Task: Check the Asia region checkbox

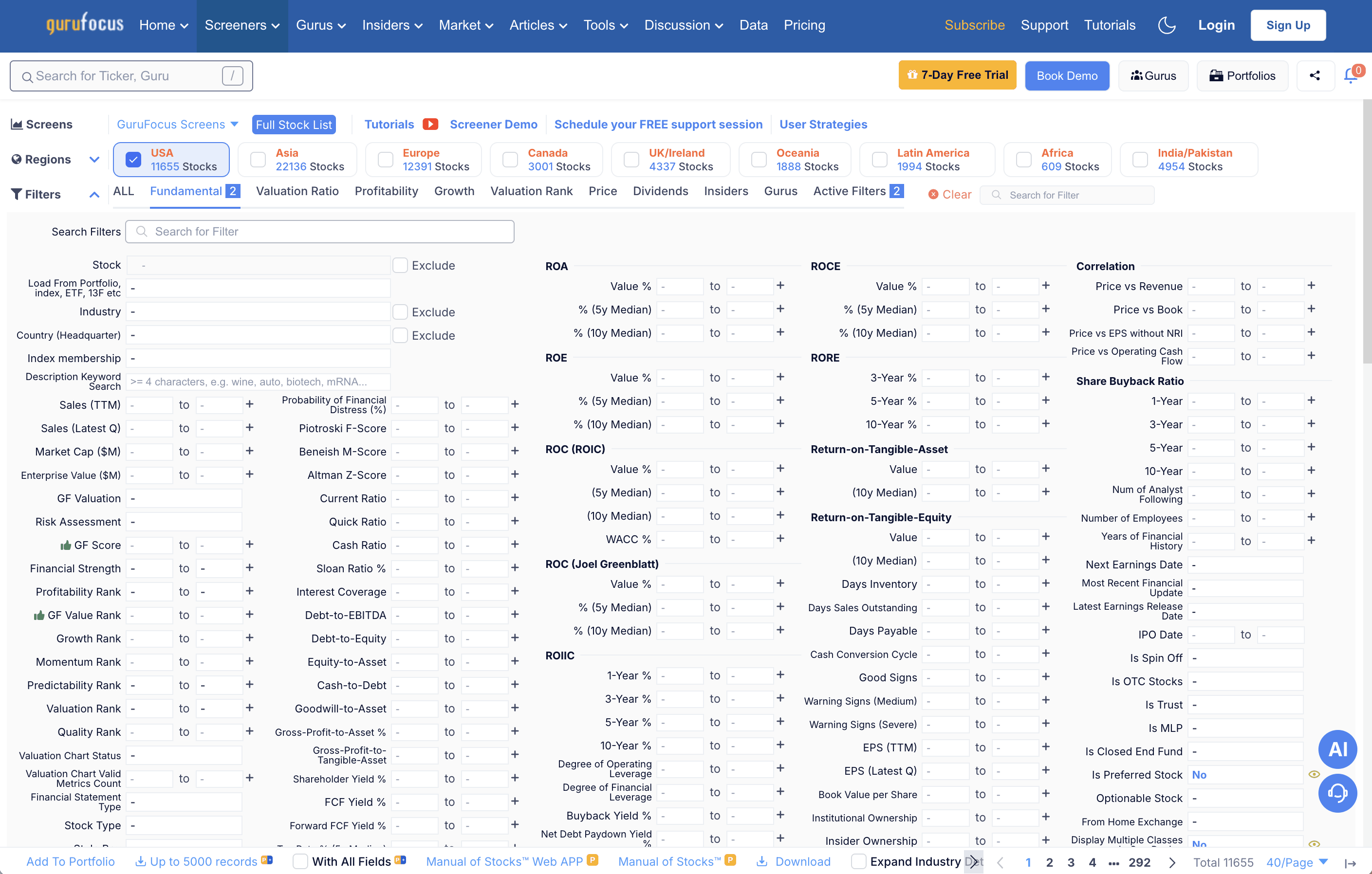Action: point(258,160)
